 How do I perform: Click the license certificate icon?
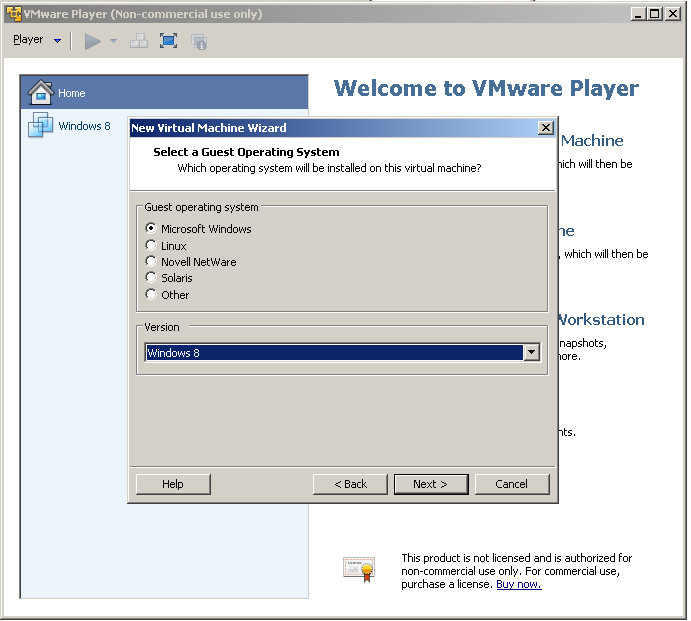click(x=359, y=569)
